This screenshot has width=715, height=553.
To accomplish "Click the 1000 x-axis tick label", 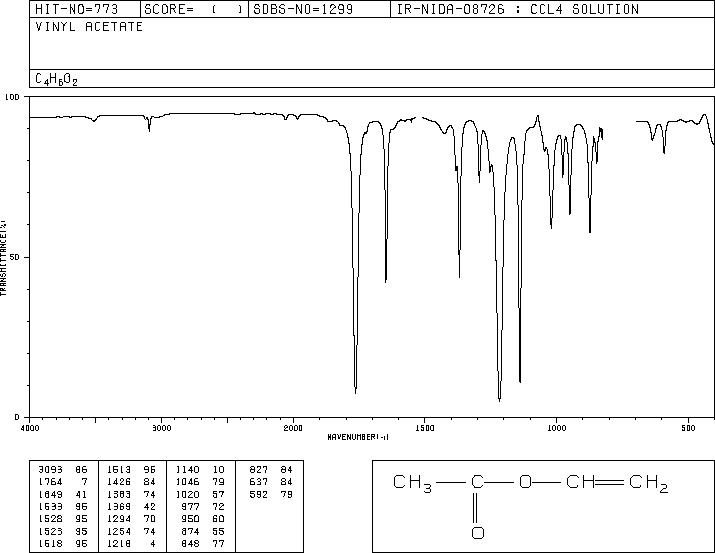I will coord(557,428).
